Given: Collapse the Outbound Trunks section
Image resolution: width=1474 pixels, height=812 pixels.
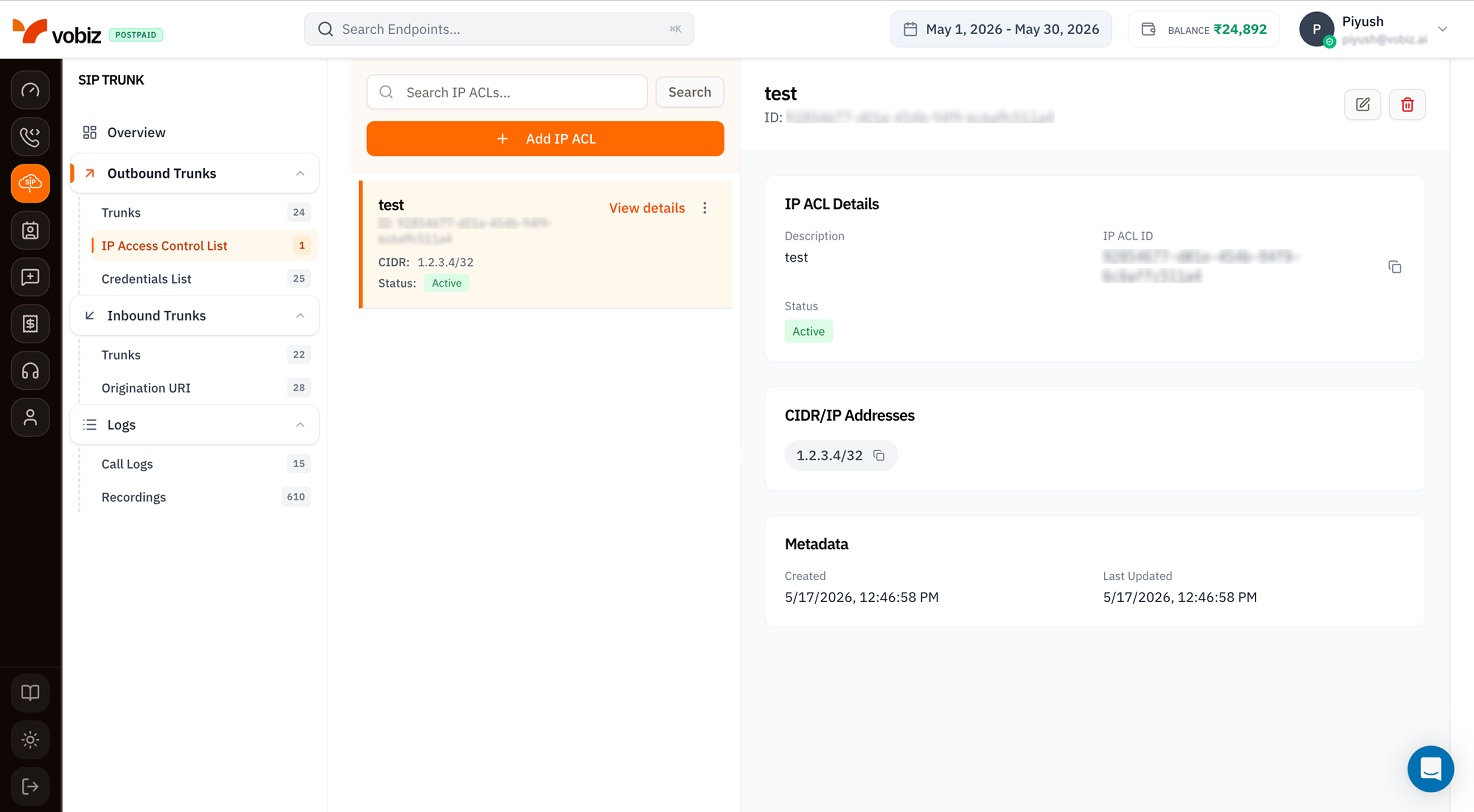Looking at the screenshot, I should point(300,173).
